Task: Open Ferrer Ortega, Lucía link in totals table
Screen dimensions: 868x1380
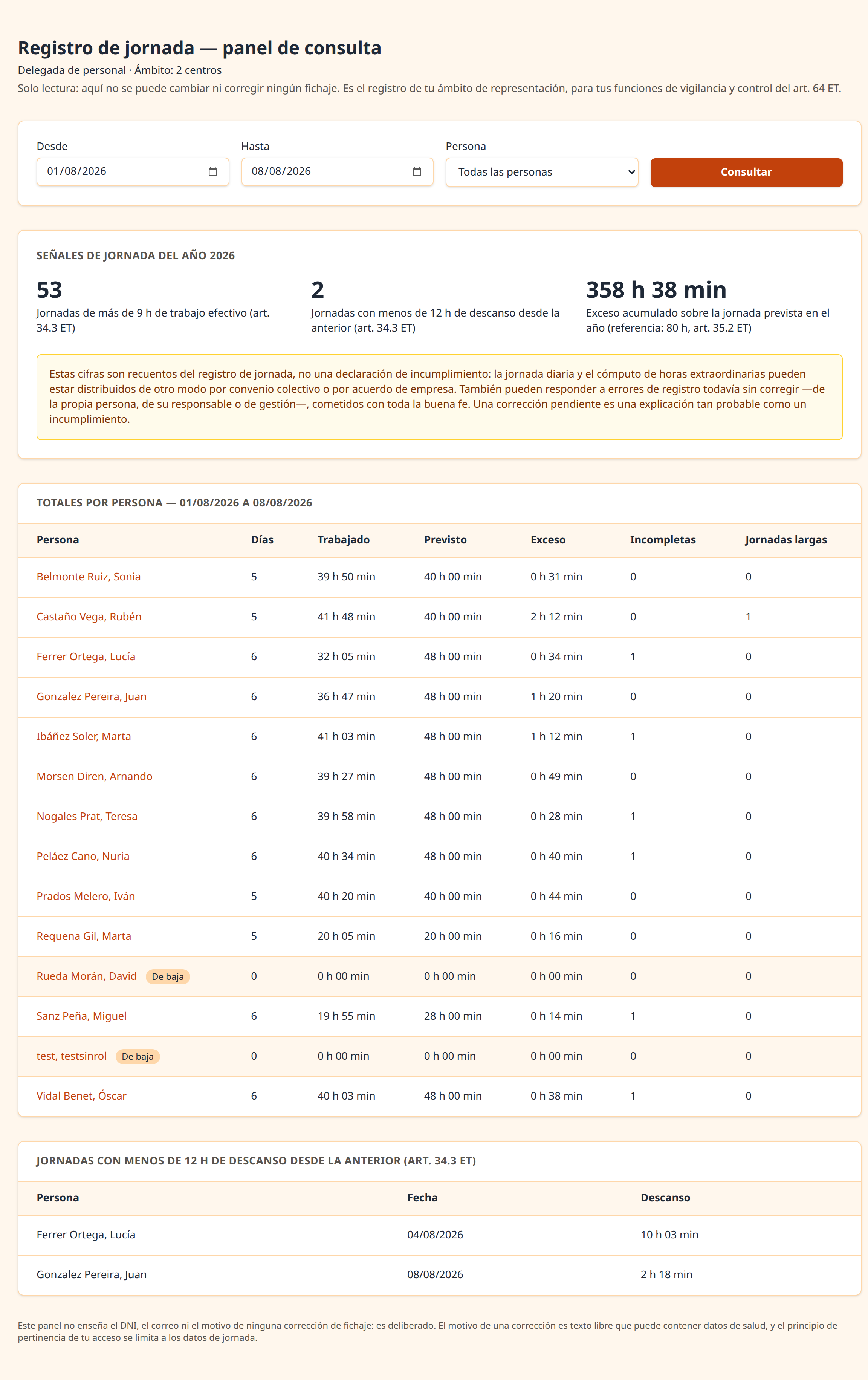Action: (86, 656)
